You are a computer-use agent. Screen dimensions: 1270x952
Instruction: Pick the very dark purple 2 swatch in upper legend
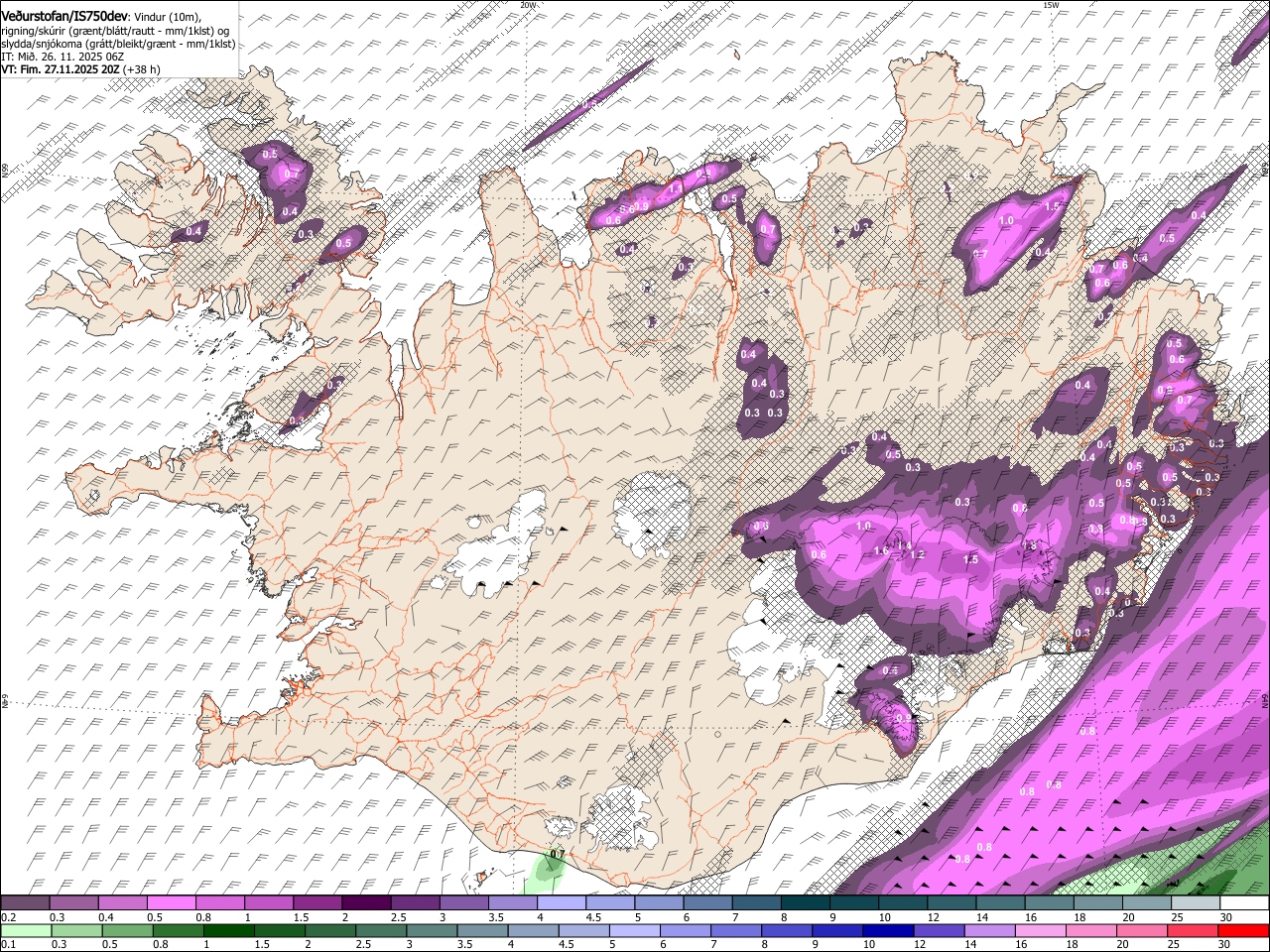click(x=366, y=902)
